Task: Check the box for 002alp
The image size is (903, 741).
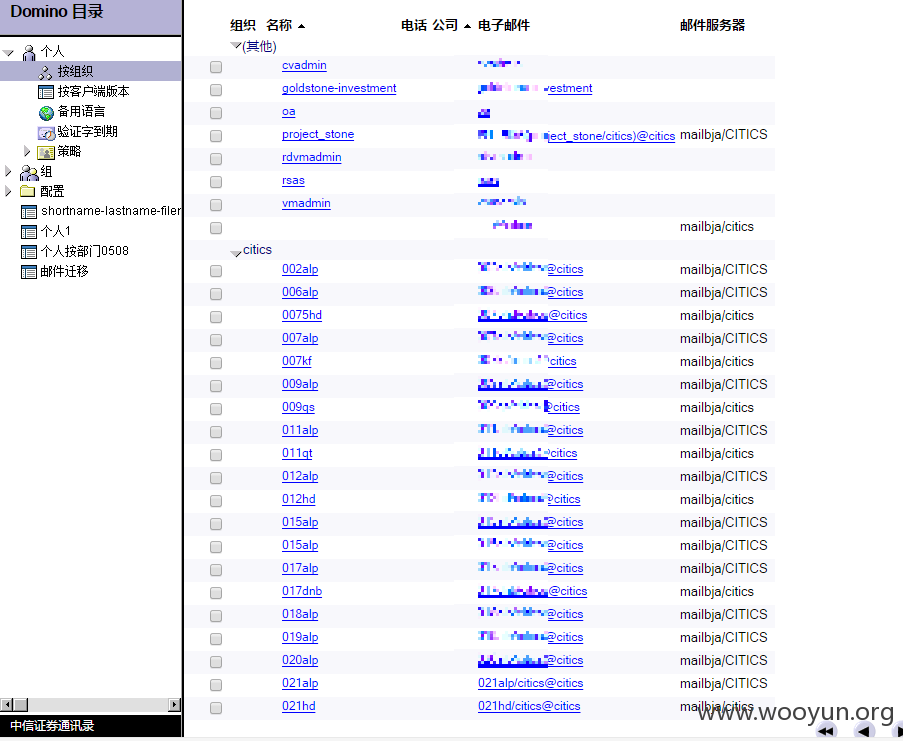Action: click(216, 271)
